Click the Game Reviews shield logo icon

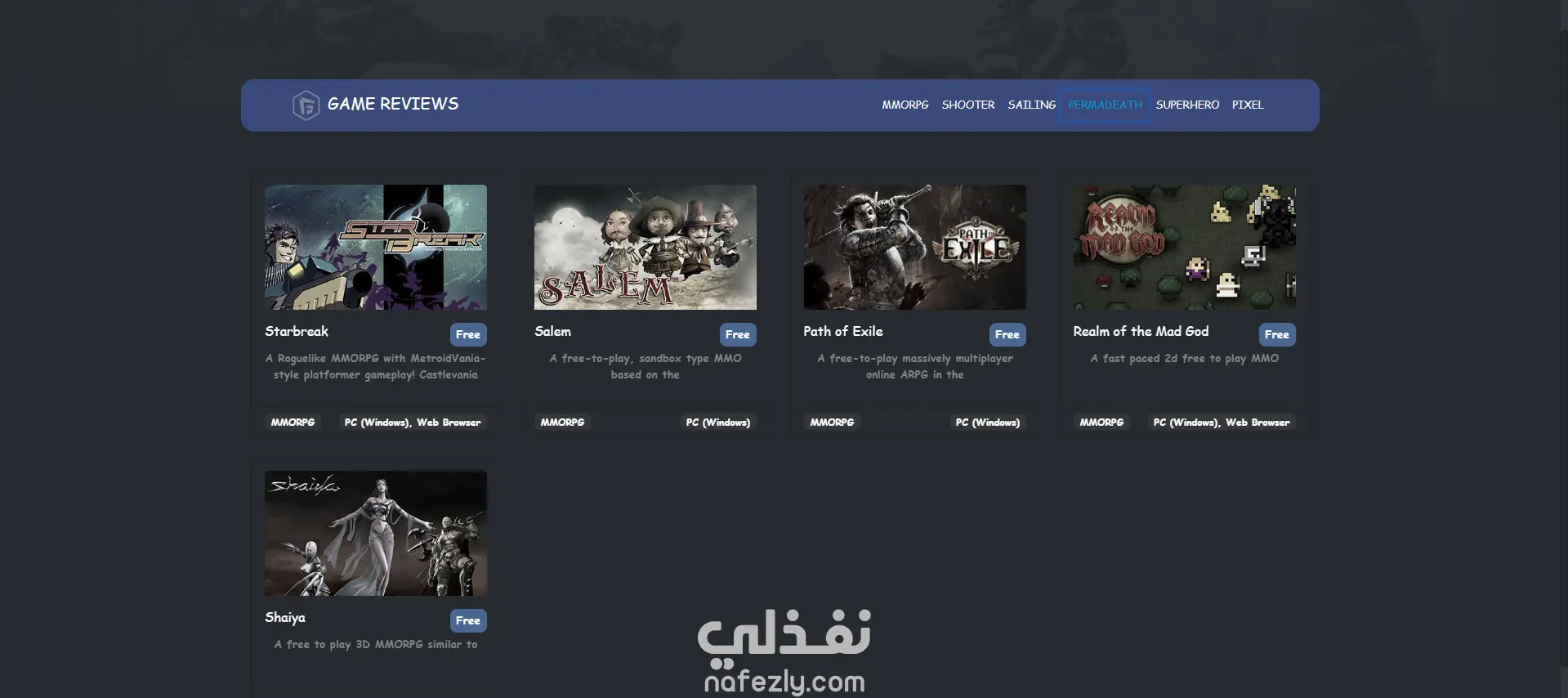(x=306, y=105)
